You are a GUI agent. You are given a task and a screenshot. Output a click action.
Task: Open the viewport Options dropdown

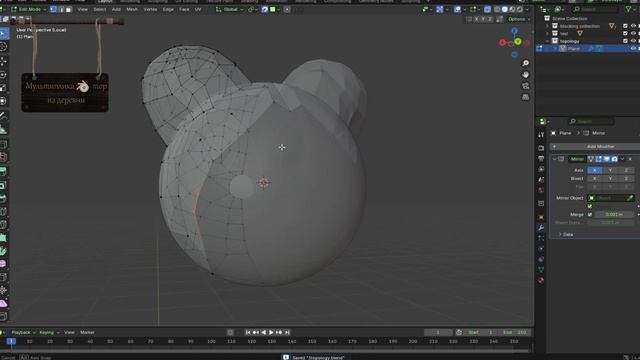coord(519,19)
